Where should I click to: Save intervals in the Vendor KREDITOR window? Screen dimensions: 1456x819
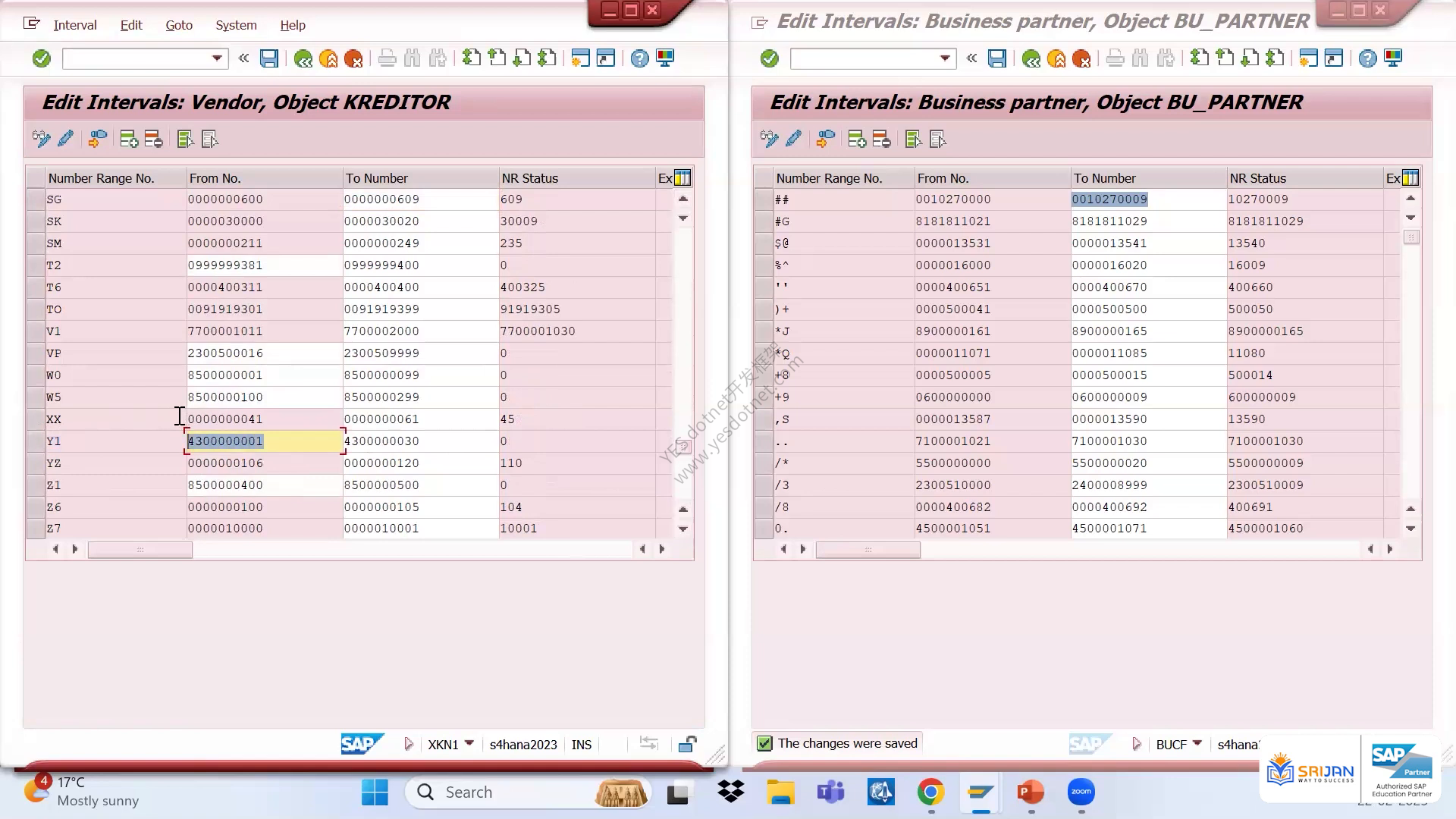pyautogui.click(x=269, y=58)
